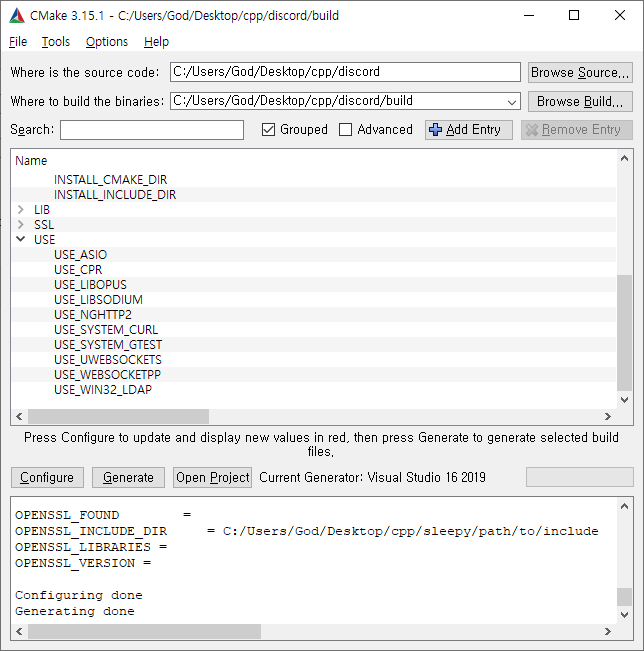Click Browse Source button
Image resolution: width=644 pixels, height=651 pixels.
[x=580, y=72]
